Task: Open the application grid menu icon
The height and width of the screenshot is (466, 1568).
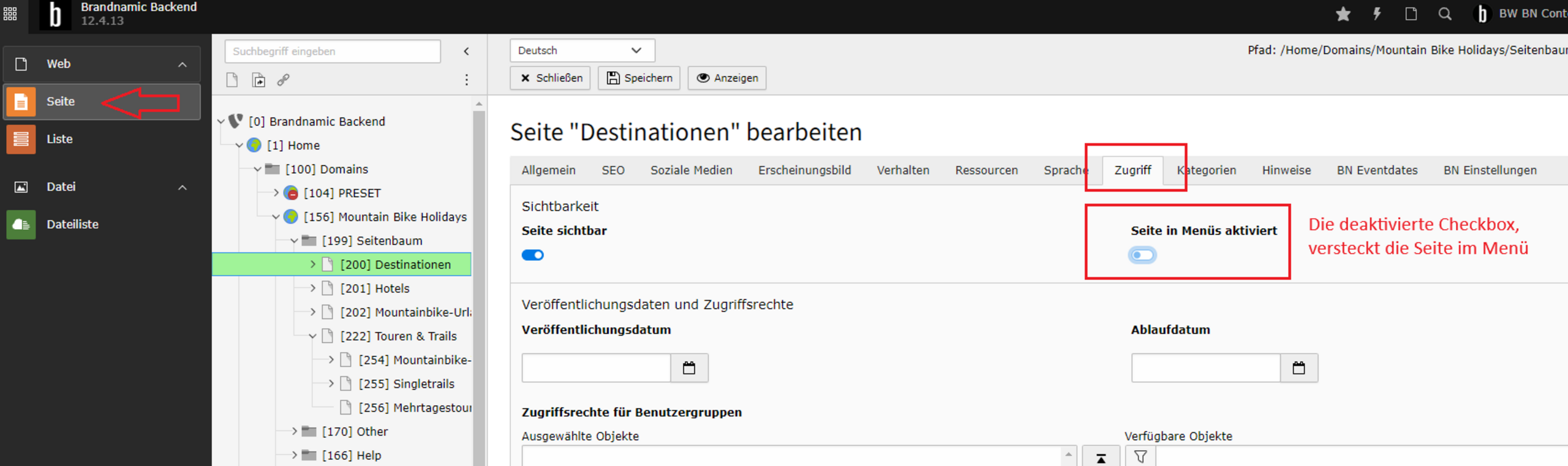Action: (x=10, y=14)
